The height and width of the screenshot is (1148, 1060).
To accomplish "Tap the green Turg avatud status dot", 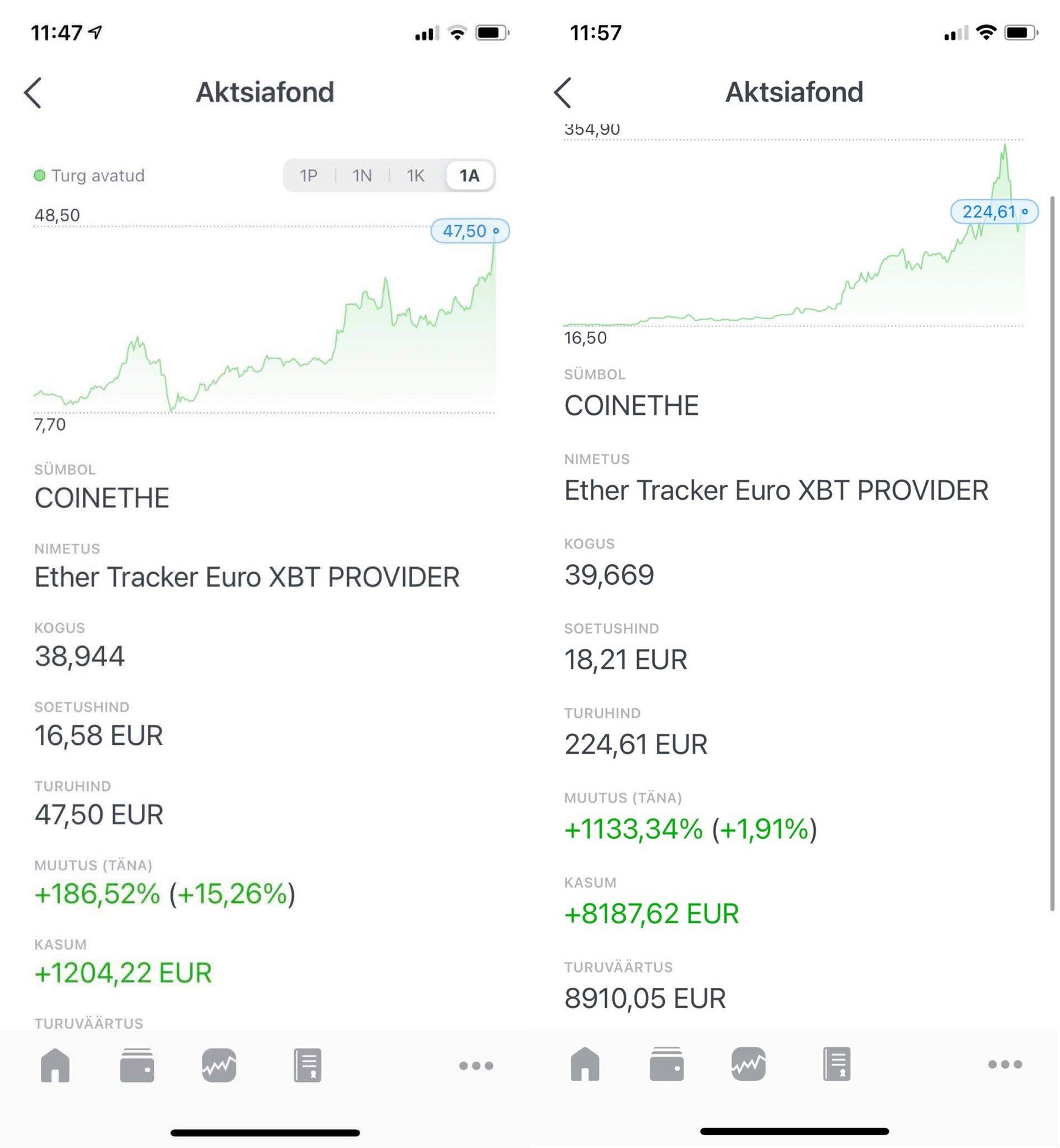I will (40, 176).
